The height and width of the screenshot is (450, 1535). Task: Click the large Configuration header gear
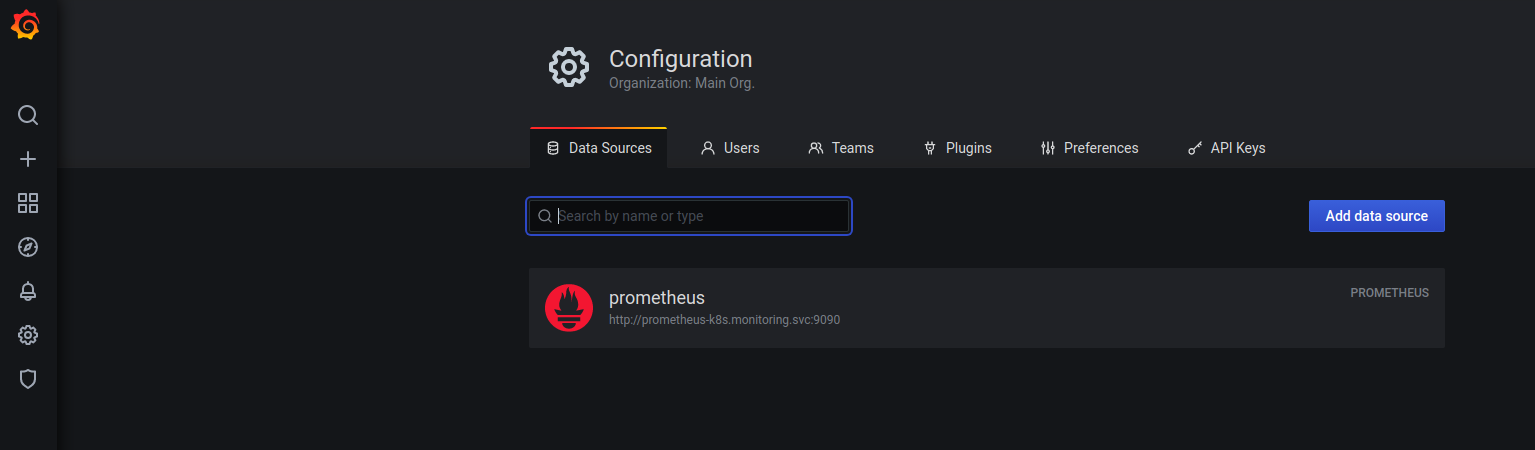tap(569, 67)
